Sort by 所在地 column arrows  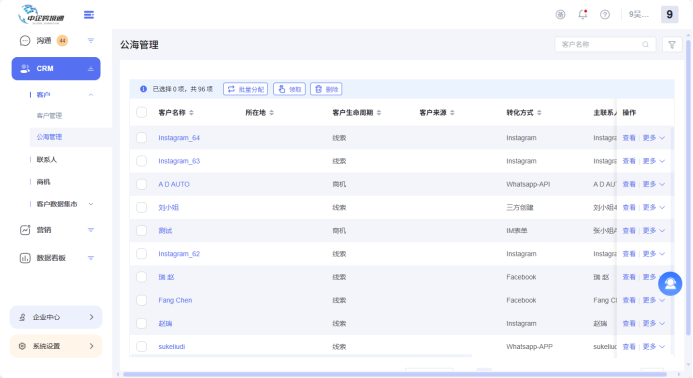tap(271, 113)
